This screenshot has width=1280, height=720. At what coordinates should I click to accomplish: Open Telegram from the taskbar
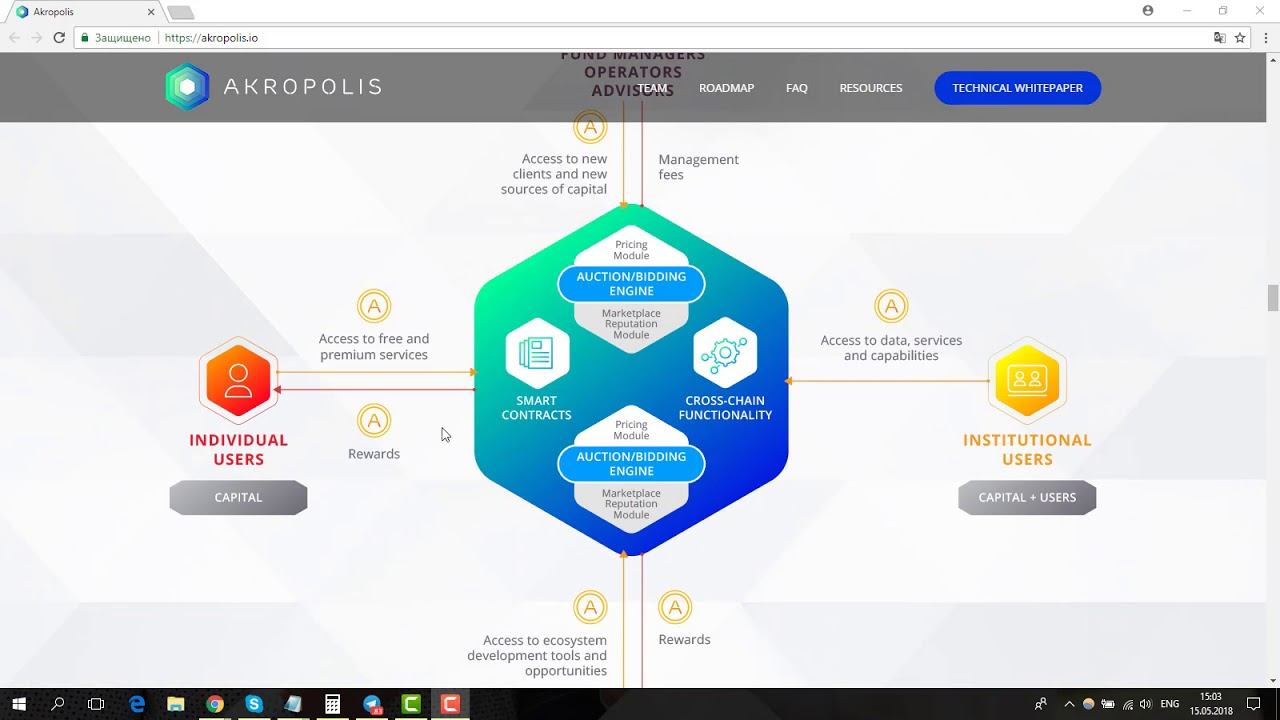(x=372, y=704)
